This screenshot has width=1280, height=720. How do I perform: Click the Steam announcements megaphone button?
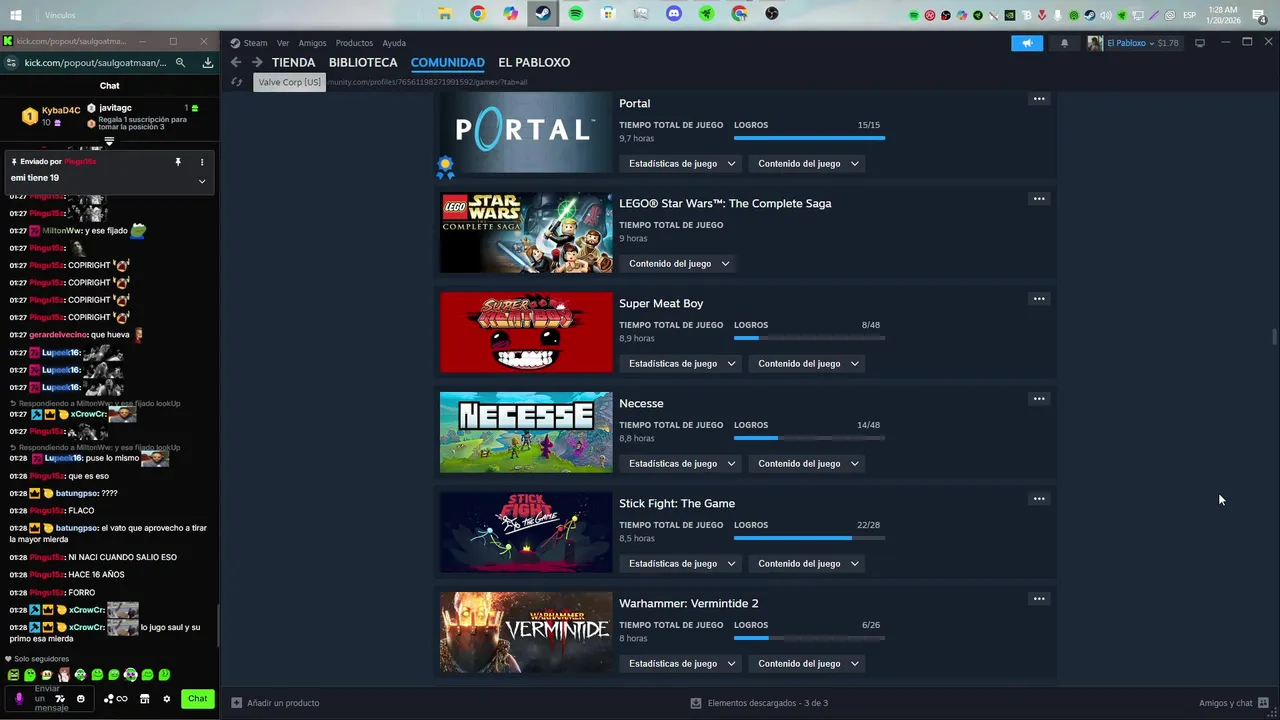pos(1027,43)
